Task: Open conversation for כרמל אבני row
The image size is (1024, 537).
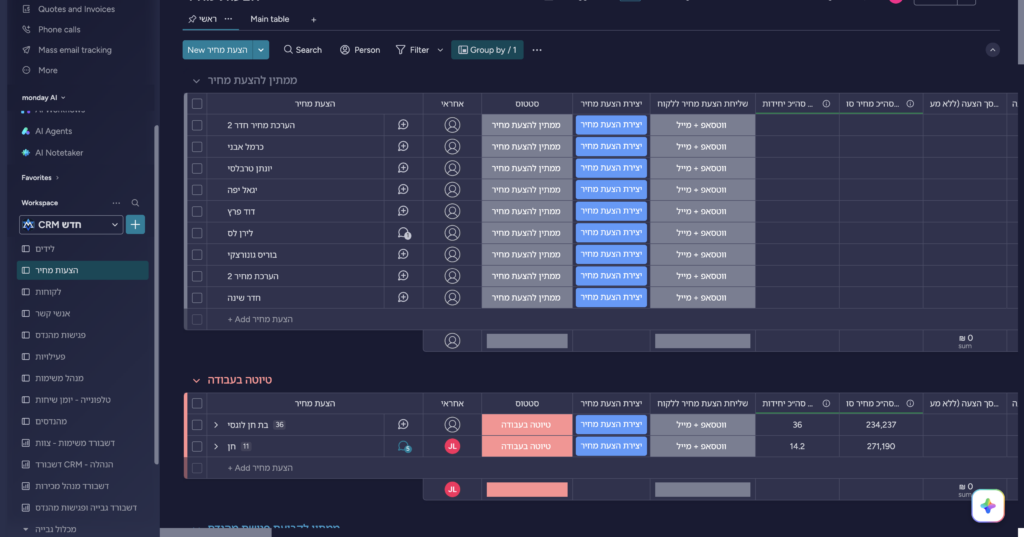Action: [403, 146]
